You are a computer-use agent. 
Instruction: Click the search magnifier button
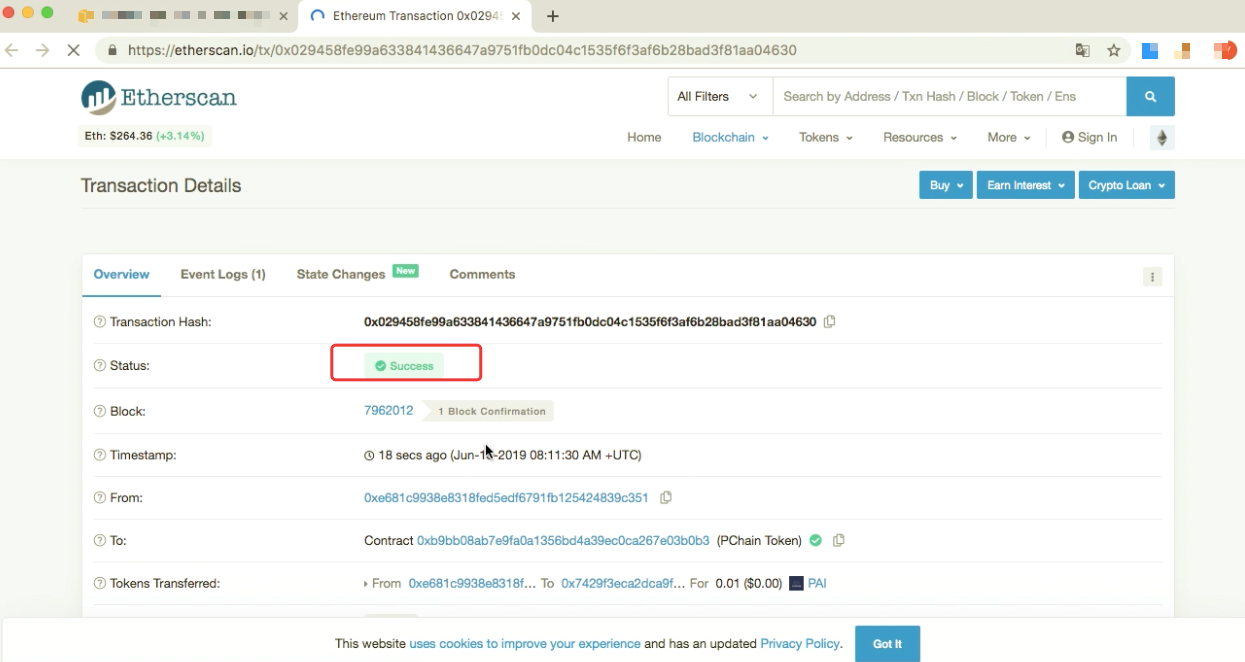(1150, 97)
